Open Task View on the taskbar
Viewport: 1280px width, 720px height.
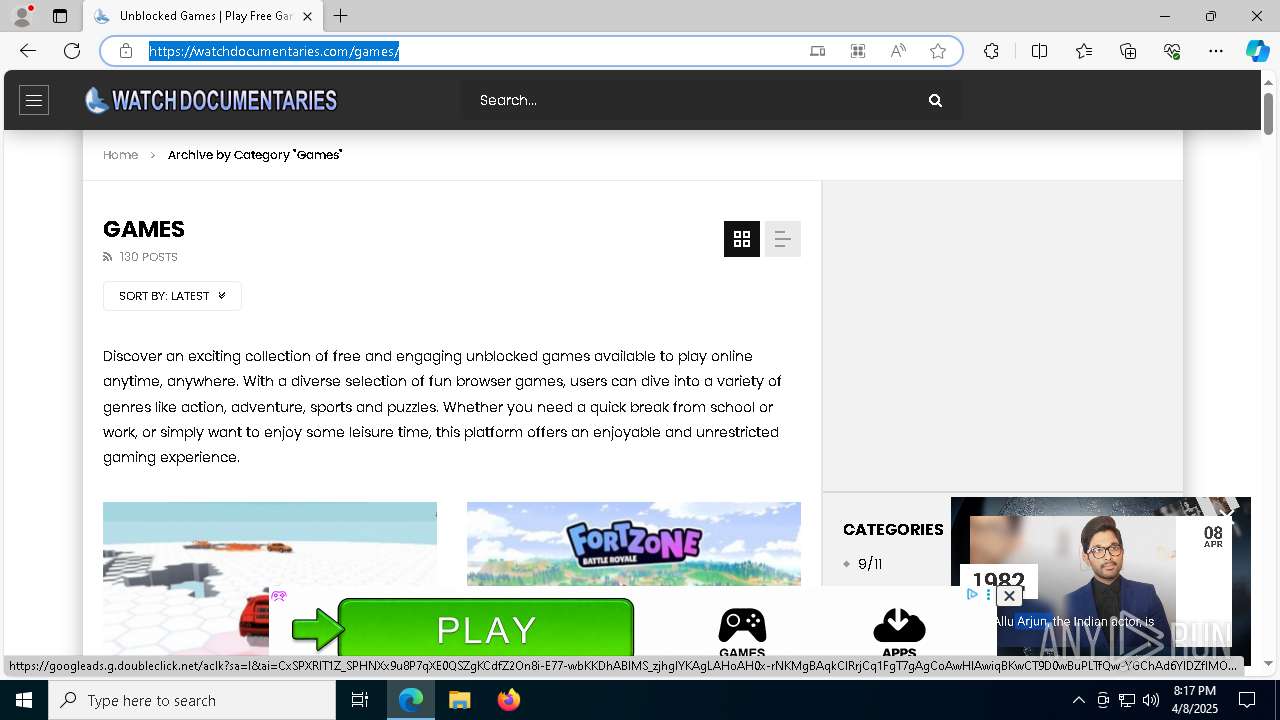tap(360, 700)
